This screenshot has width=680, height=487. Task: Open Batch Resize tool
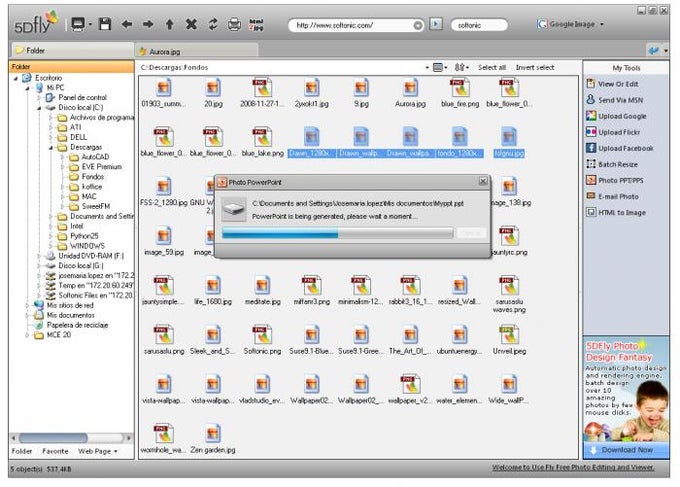point(612,164)
